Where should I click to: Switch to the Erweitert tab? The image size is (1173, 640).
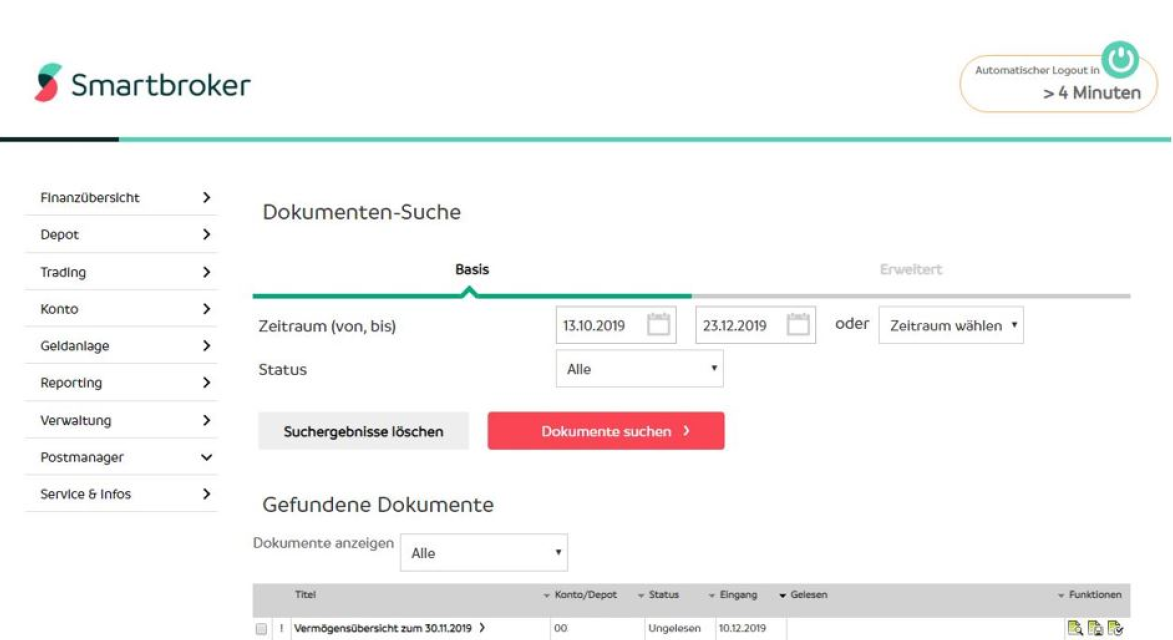pos(910,269)
